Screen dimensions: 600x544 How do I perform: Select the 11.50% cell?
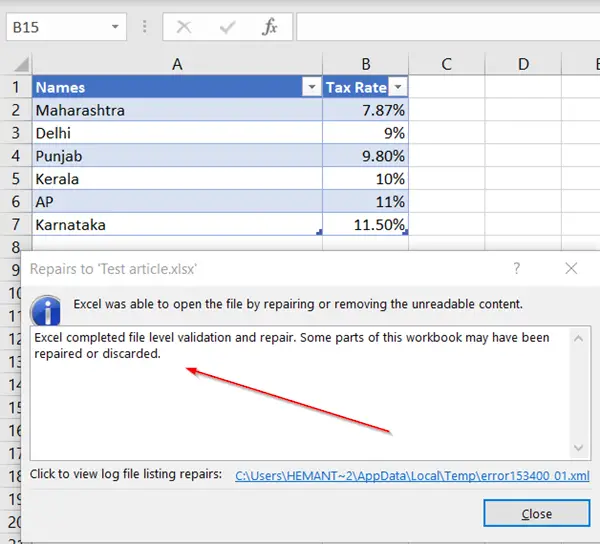pyautogui.click(x=365, y=225)
